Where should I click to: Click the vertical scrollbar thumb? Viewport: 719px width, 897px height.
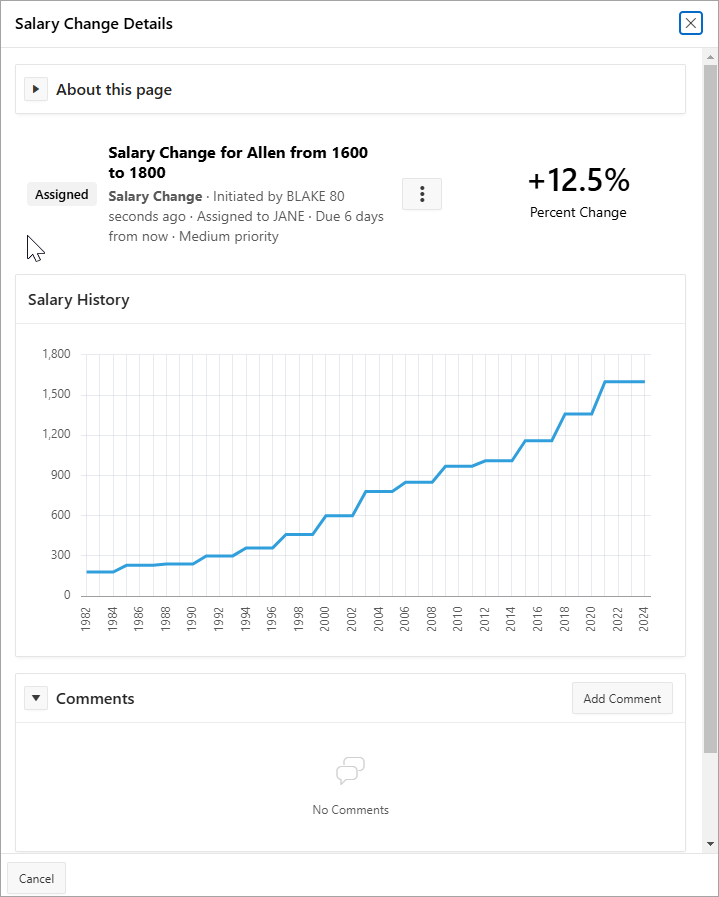710,400
